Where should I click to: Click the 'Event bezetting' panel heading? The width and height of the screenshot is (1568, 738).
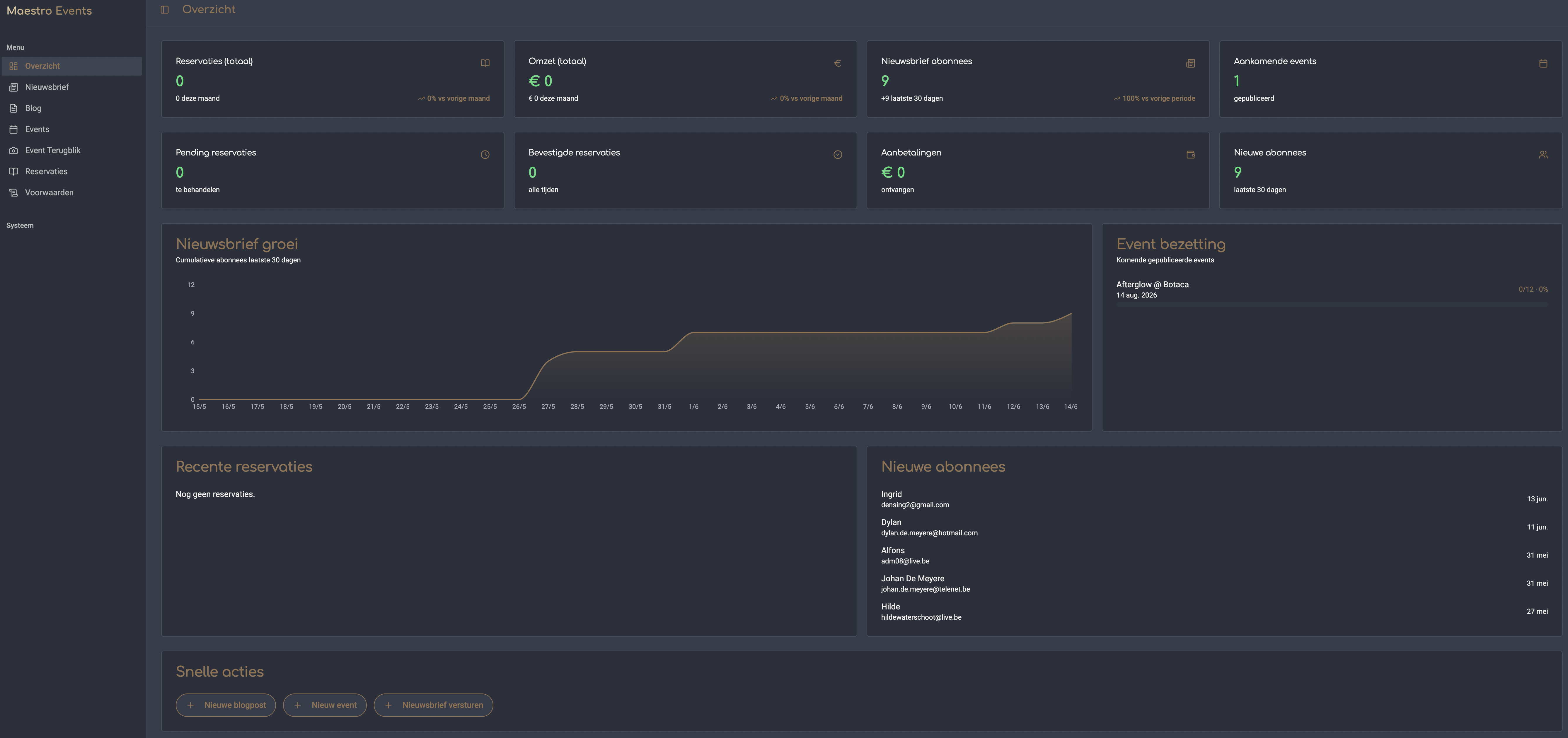pos(1170,245)
